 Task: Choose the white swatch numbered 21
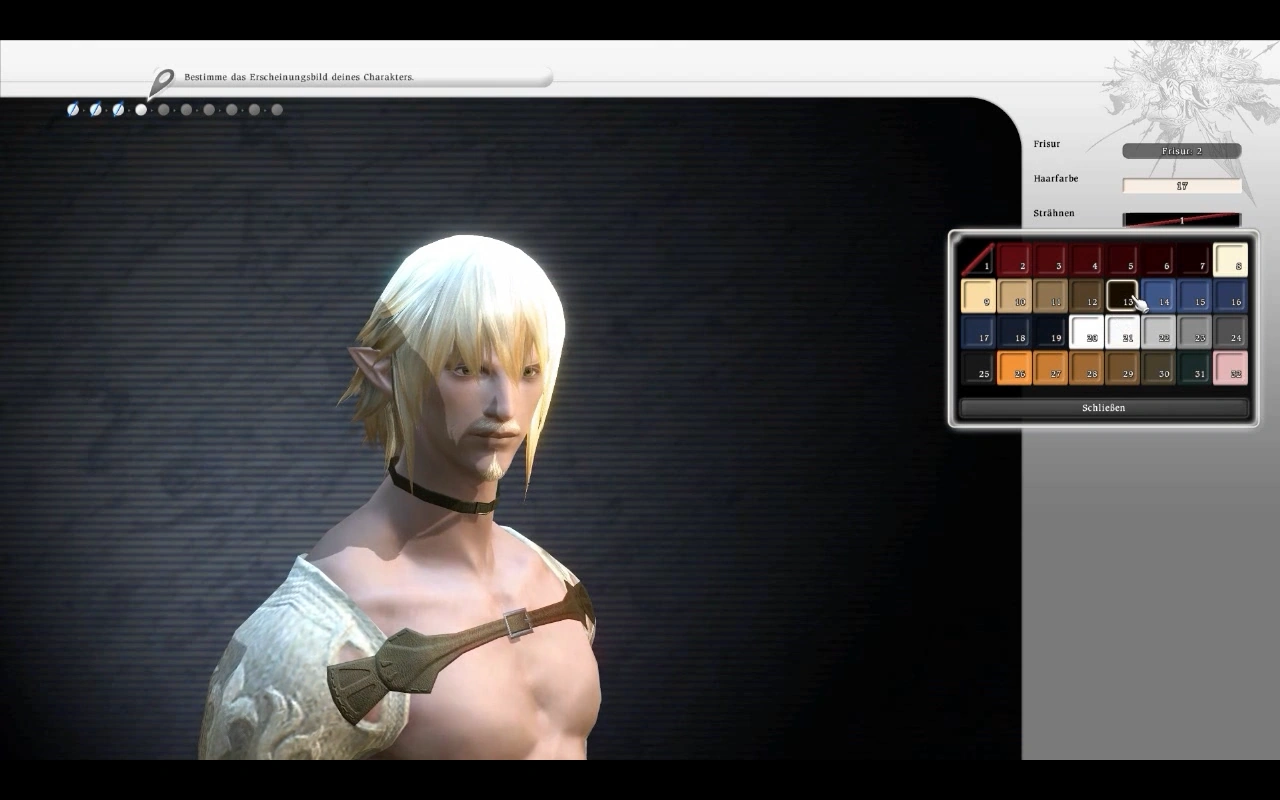coord(1122,332)
